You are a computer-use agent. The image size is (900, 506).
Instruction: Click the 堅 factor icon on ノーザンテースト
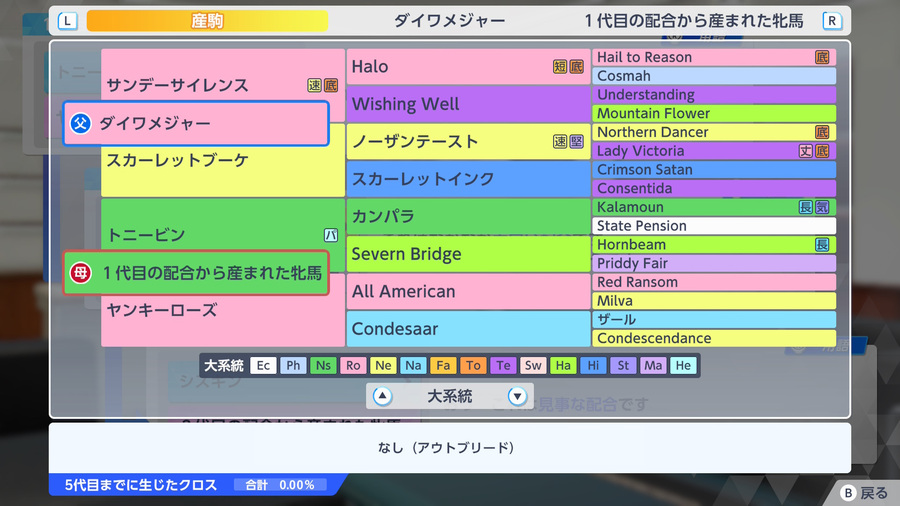click(577, 142)
